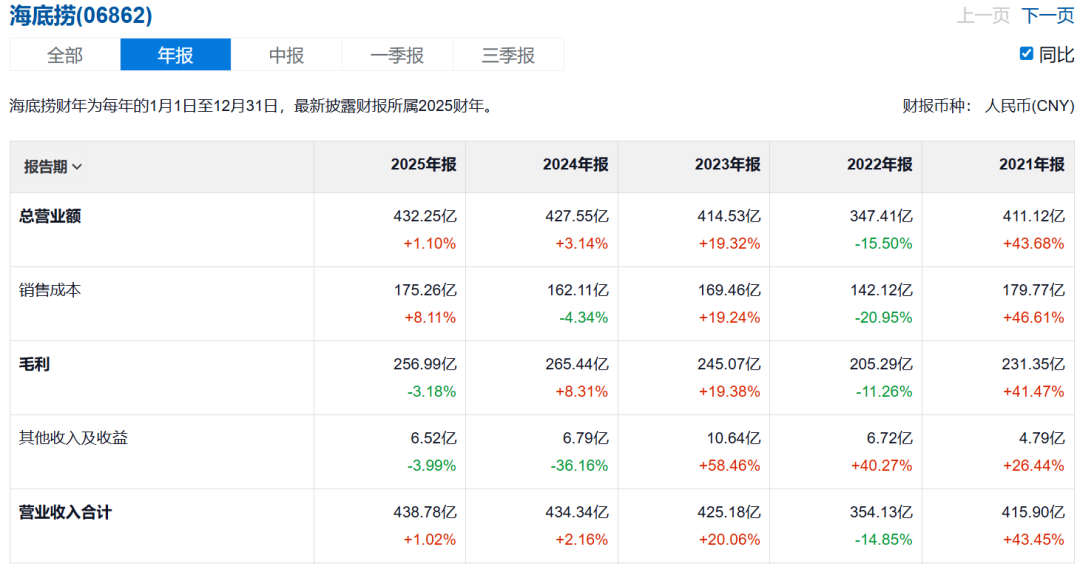This screenshot has width=1080, height=564.
Task: Click the 海底捞(06862) stock title
Action: (x=81, y=16)
